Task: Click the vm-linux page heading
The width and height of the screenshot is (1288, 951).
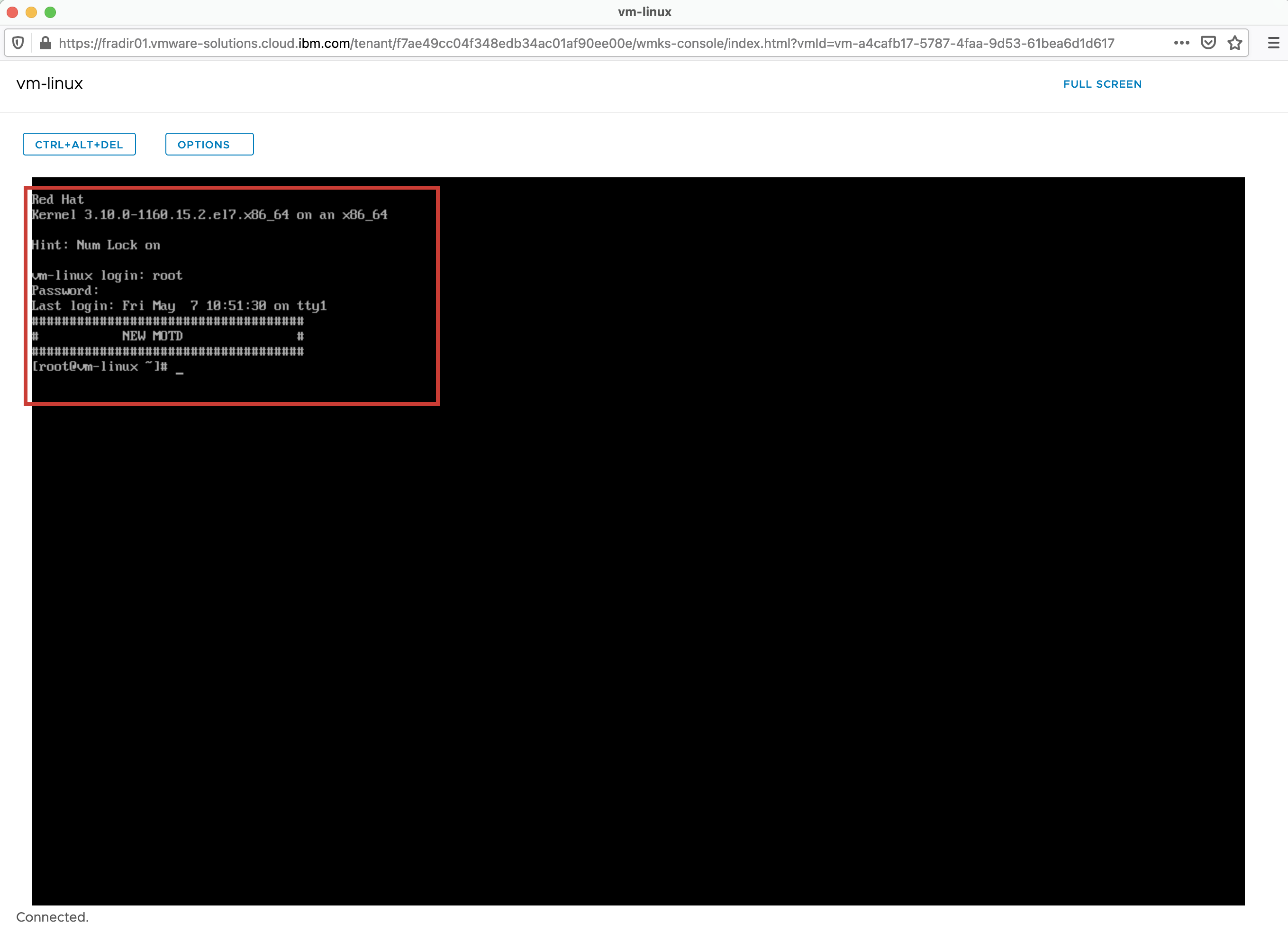Action: point(49,84)
